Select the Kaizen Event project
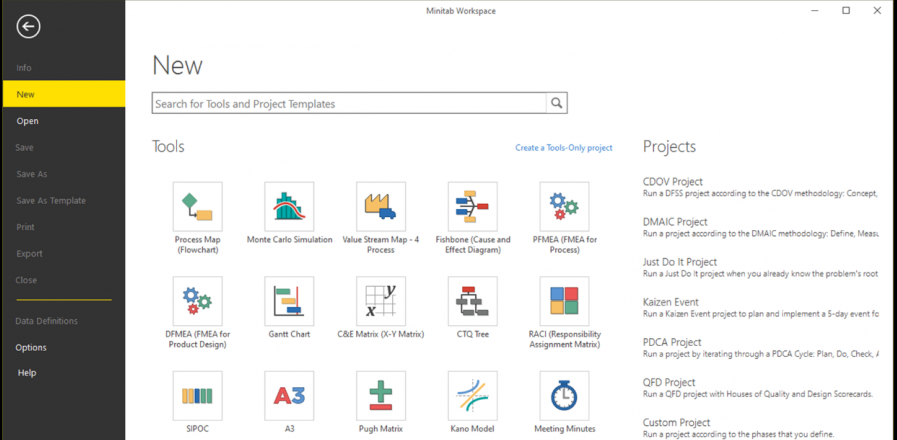897x440 pixels. [x=760, y=307]
